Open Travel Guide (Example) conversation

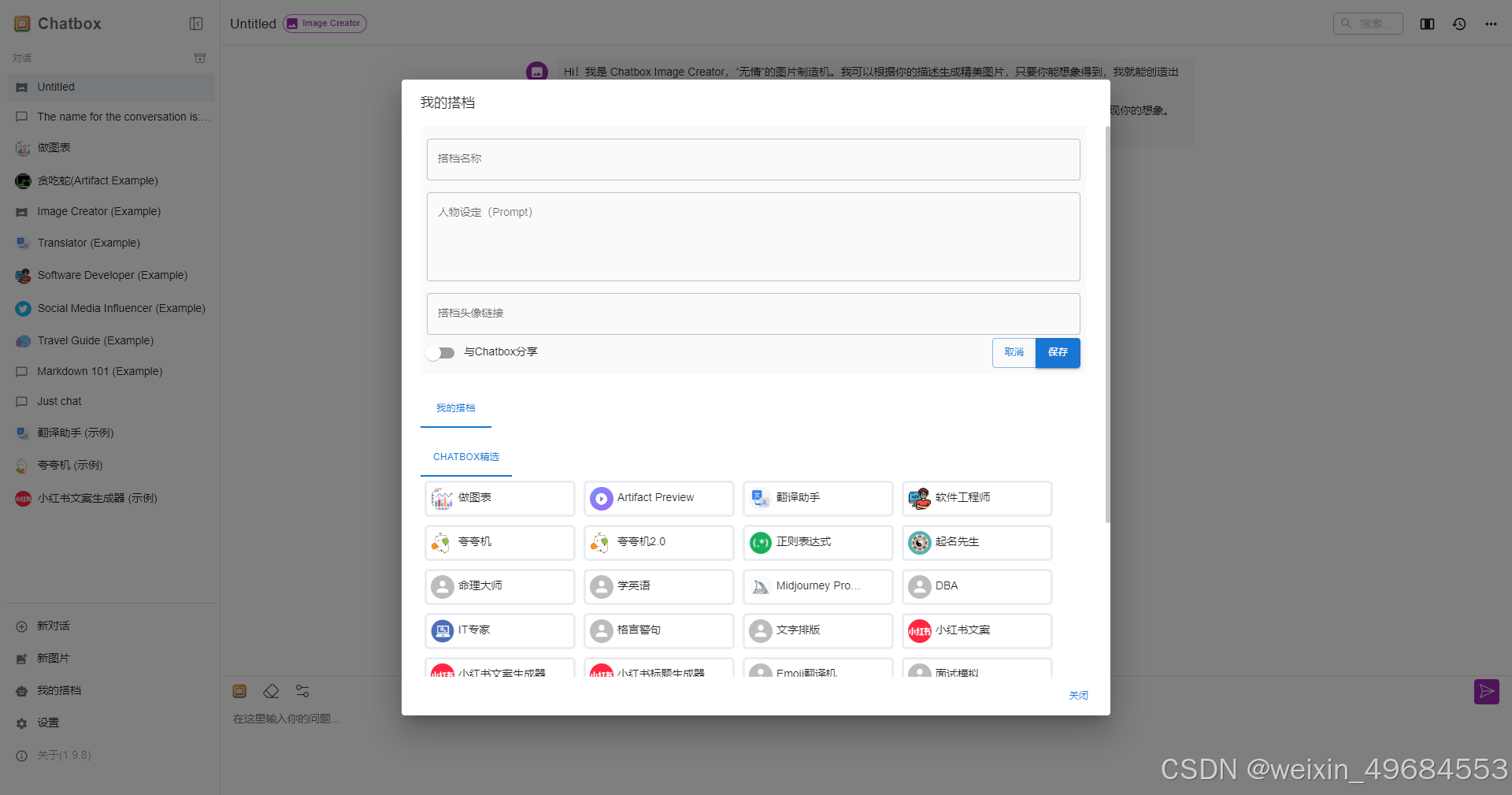point(111,340)
